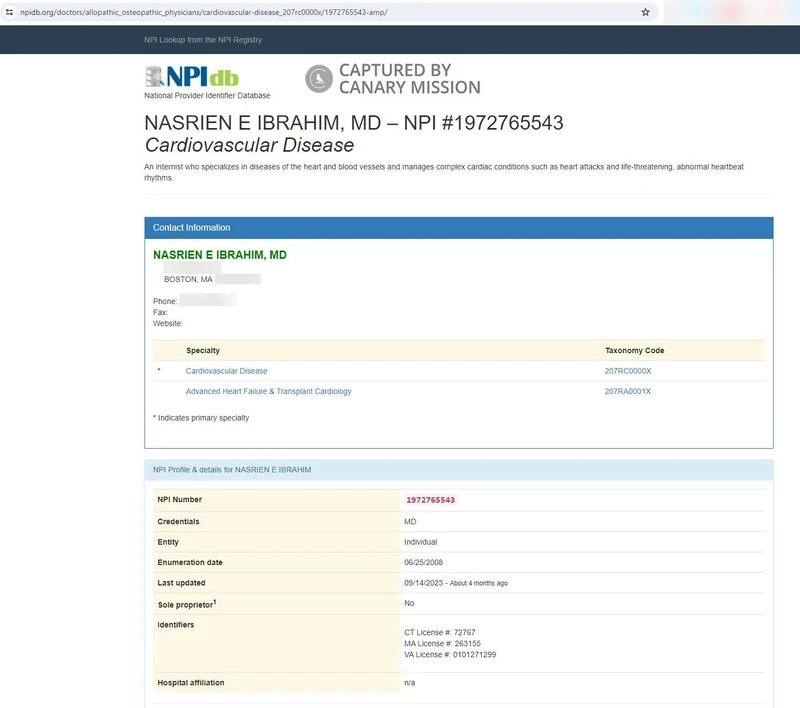Open Advanced Heart Failure & Transplant Cardiology link

[x=268, y=391]
